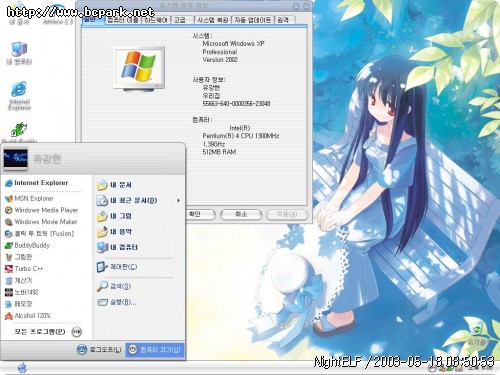Open 내 음악 (My Music) folder
500x375 pixels.
tap(114, 232)
